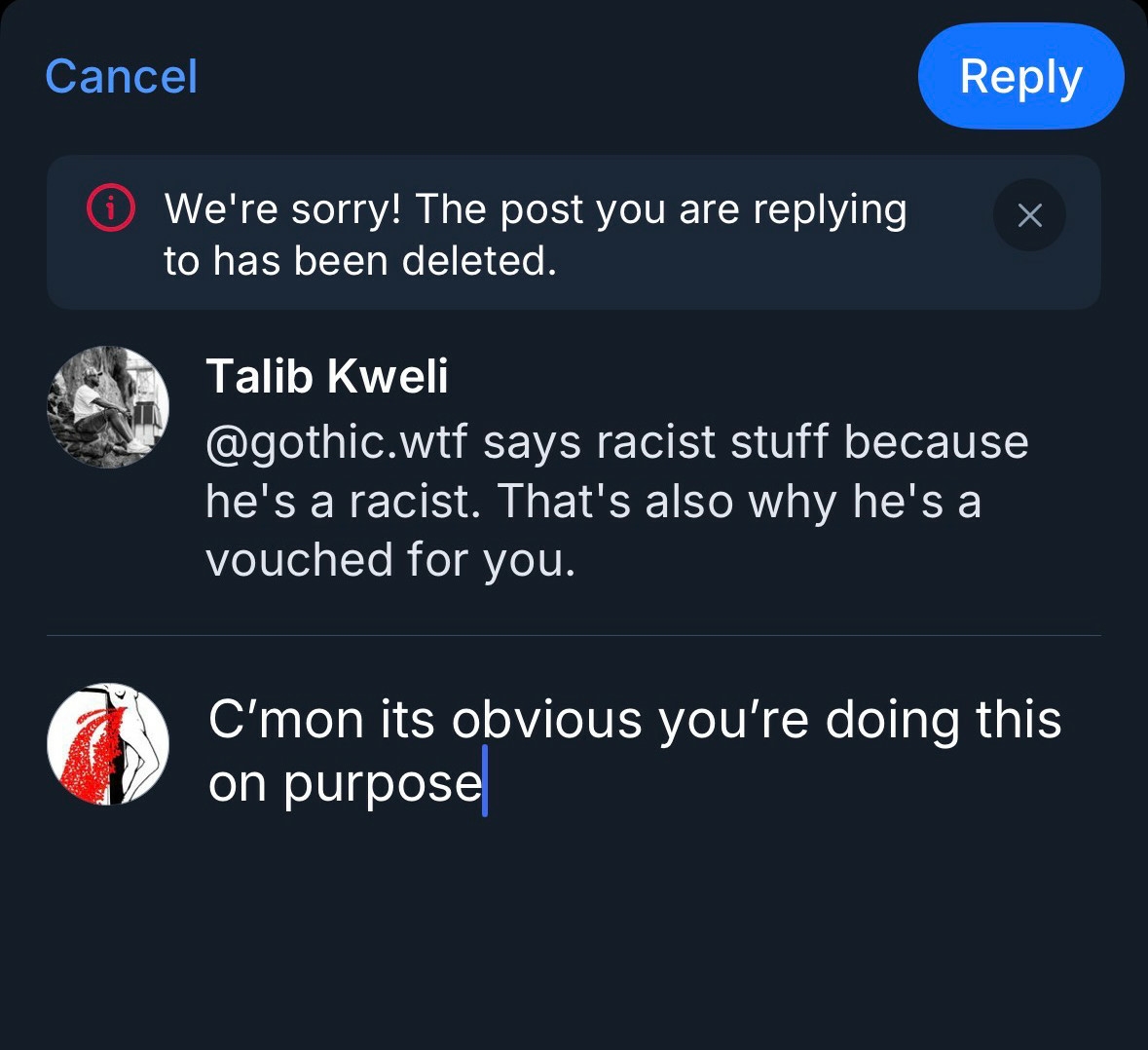Open Talib Kweli's profile picture

pos(108,407)
